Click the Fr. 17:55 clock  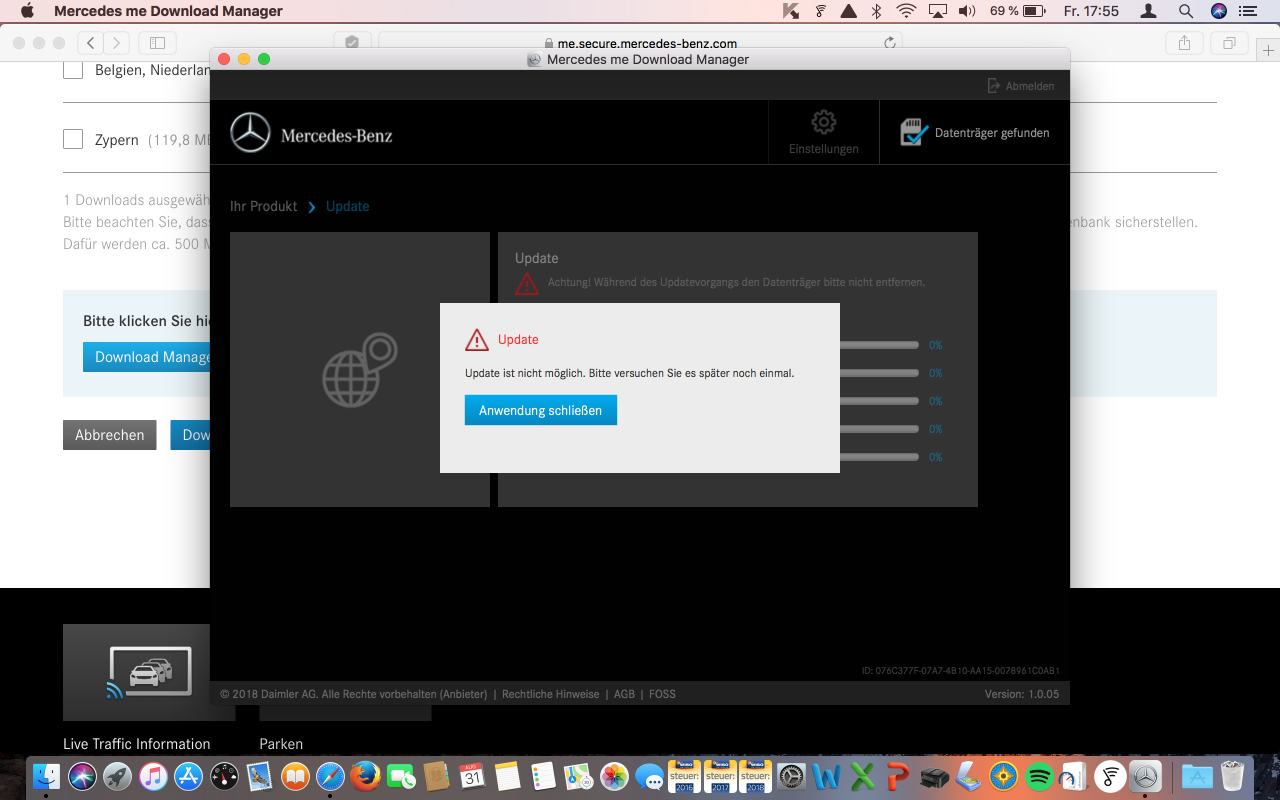click(1092, 11)
